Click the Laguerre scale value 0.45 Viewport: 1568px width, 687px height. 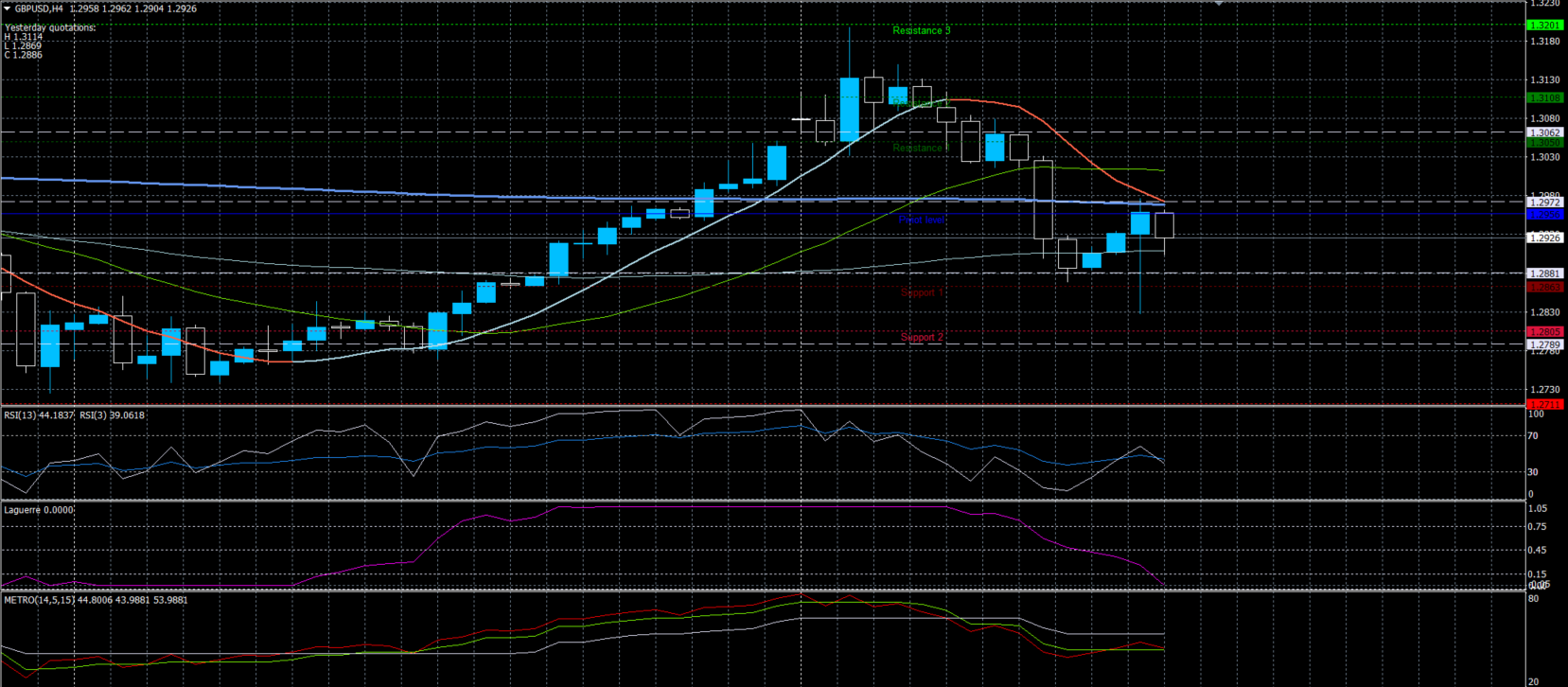[x=1538, y=551]
